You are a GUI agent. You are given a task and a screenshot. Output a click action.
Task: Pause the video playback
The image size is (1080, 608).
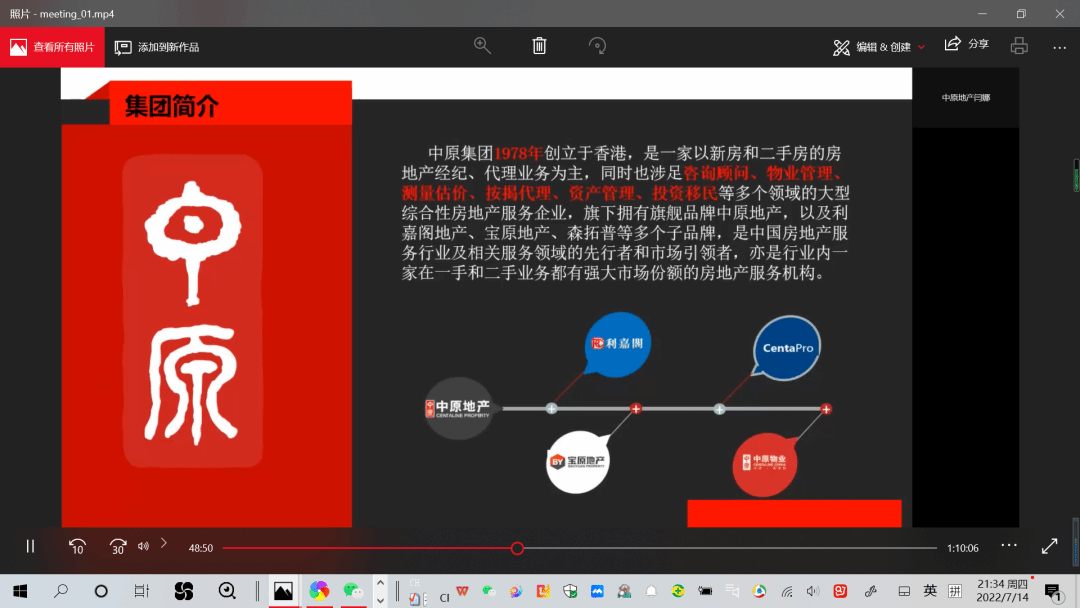[30, 546]
